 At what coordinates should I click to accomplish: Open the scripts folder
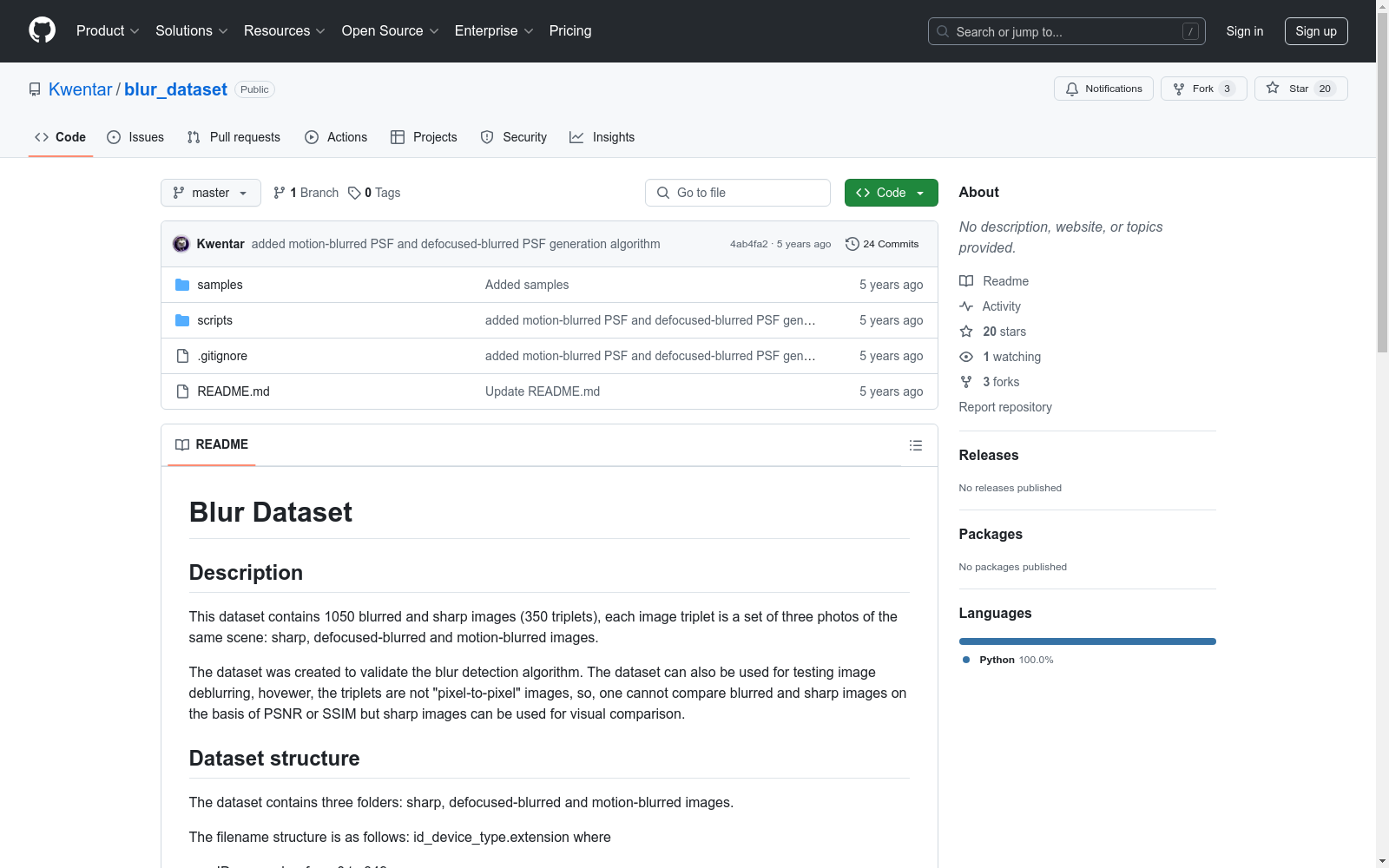[x=214, y=320]
